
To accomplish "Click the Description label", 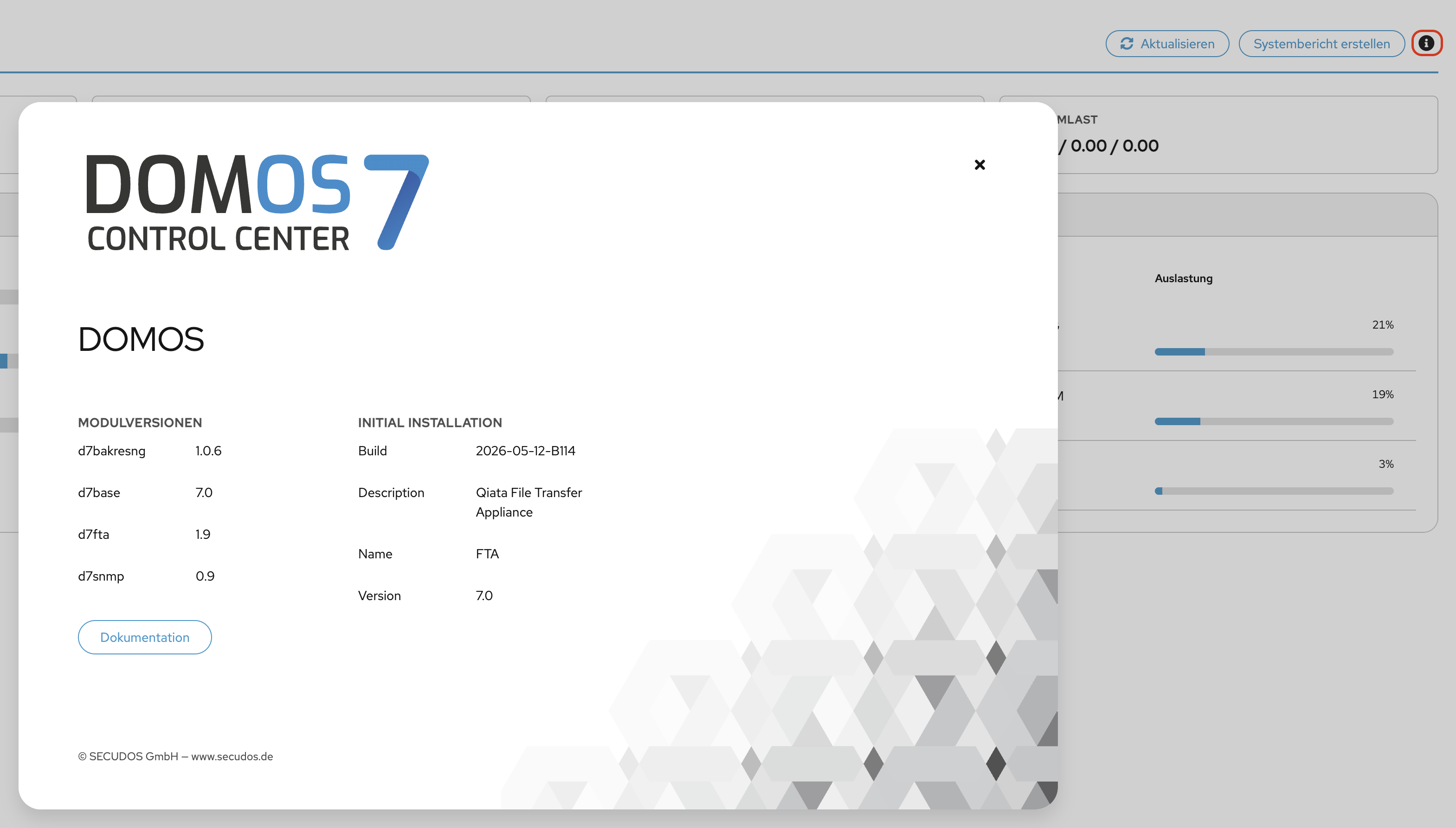I will click(x=391, y=492).
